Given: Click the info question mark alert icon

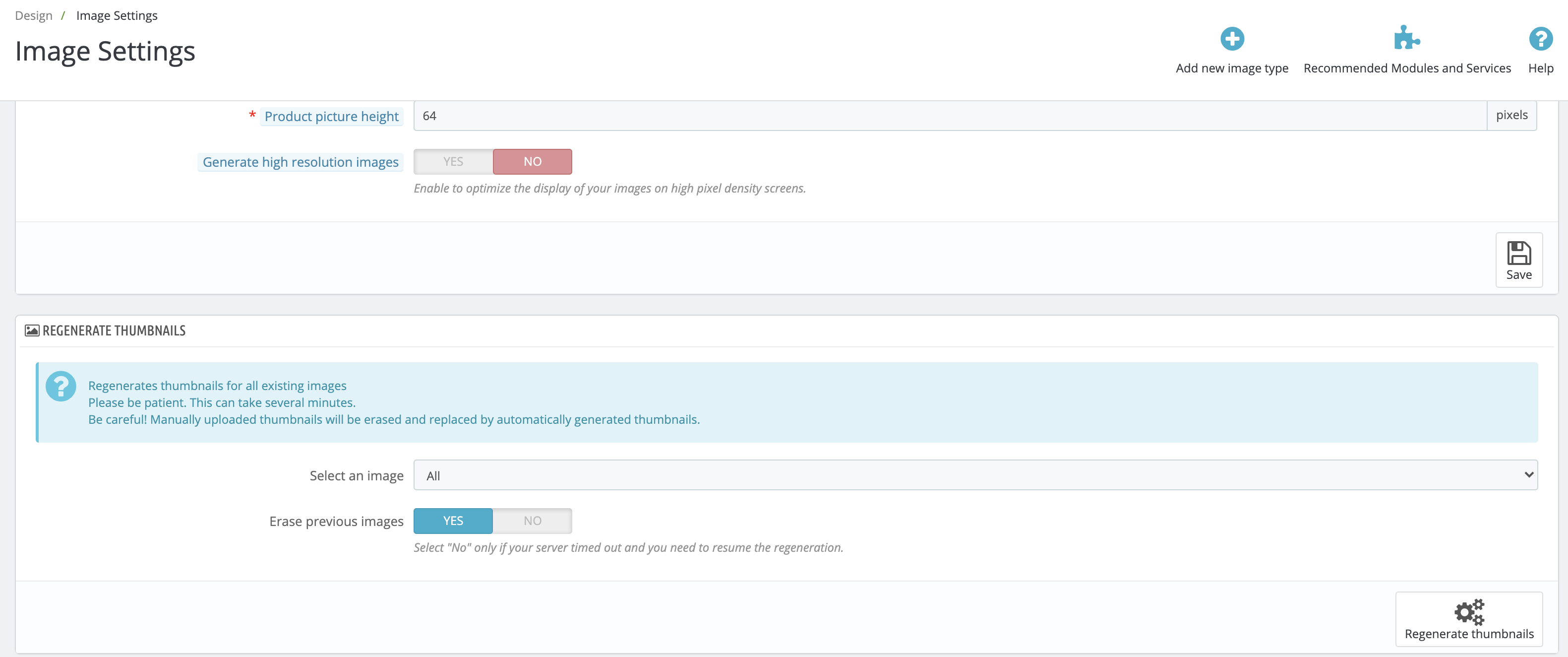Looking at the screenshot, I should pyautogui.click(x=61, y=386).
